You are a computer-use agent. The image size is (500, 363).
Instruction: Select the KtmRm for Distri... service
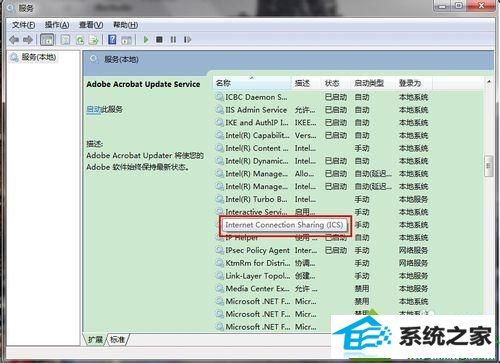point(322,263)
